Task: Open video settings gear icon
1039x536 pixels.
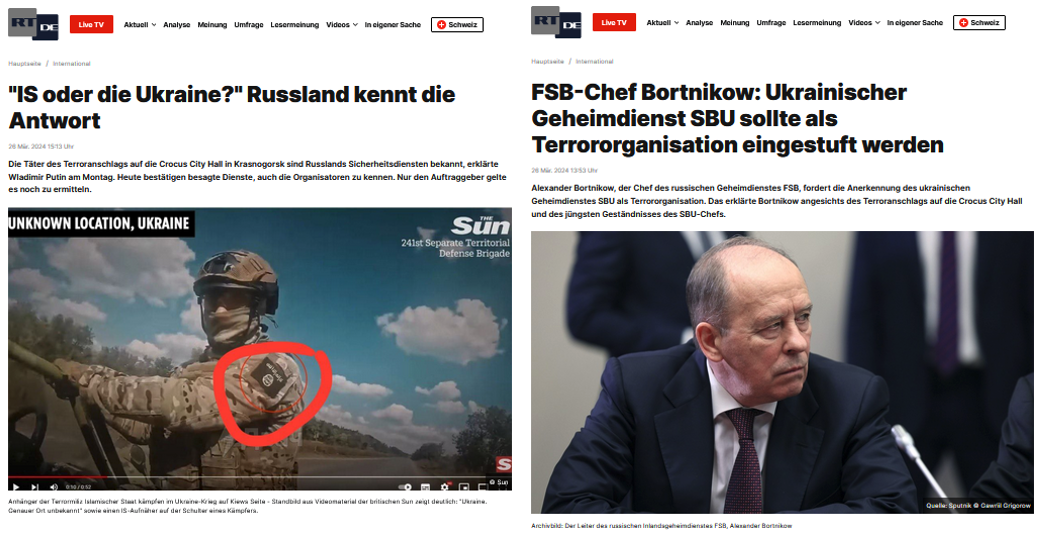Action: pyautogui.click(x=445, y=487)
